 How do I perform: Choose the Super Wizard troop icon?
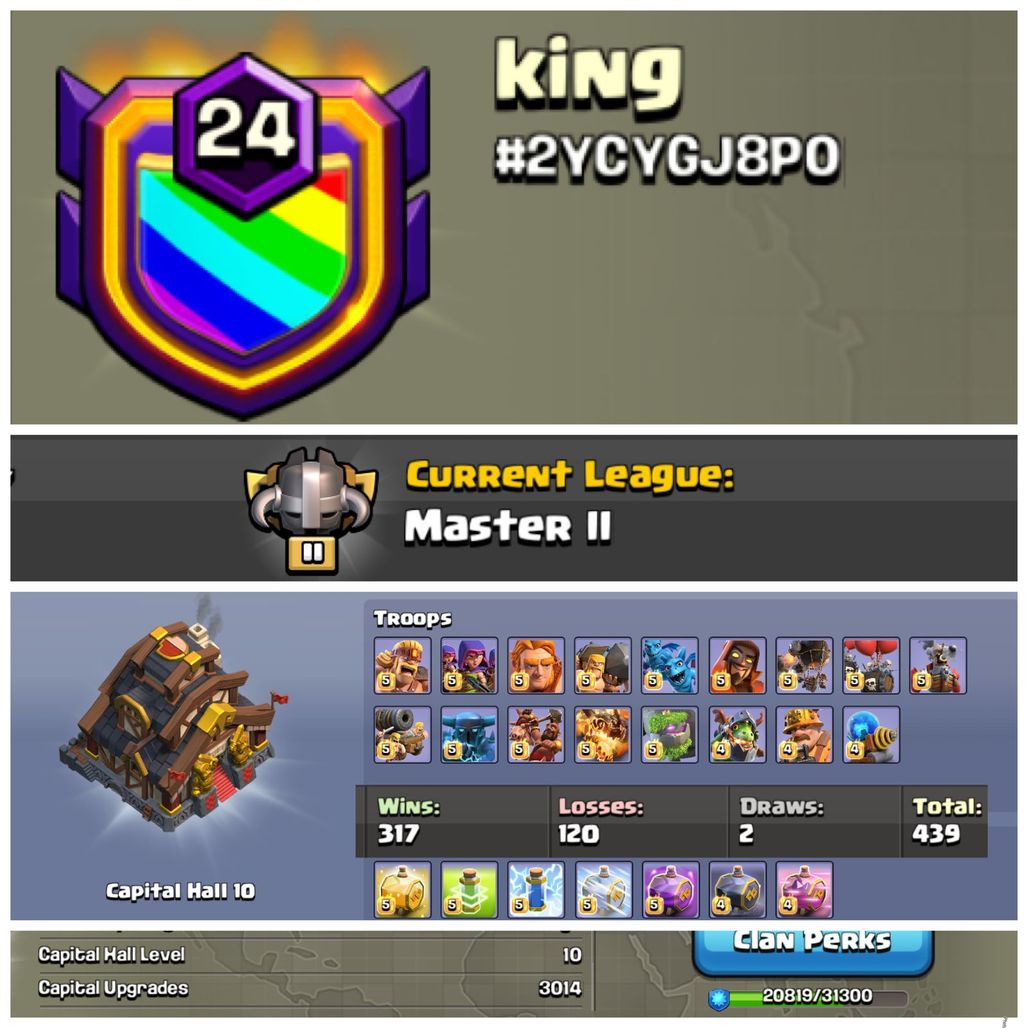(738, 665)
